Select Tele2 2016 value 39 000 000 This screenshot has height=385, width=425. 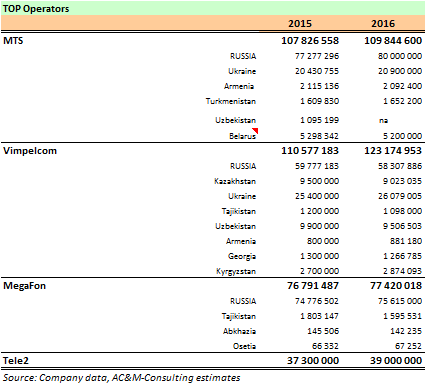[x=396, y=361]
